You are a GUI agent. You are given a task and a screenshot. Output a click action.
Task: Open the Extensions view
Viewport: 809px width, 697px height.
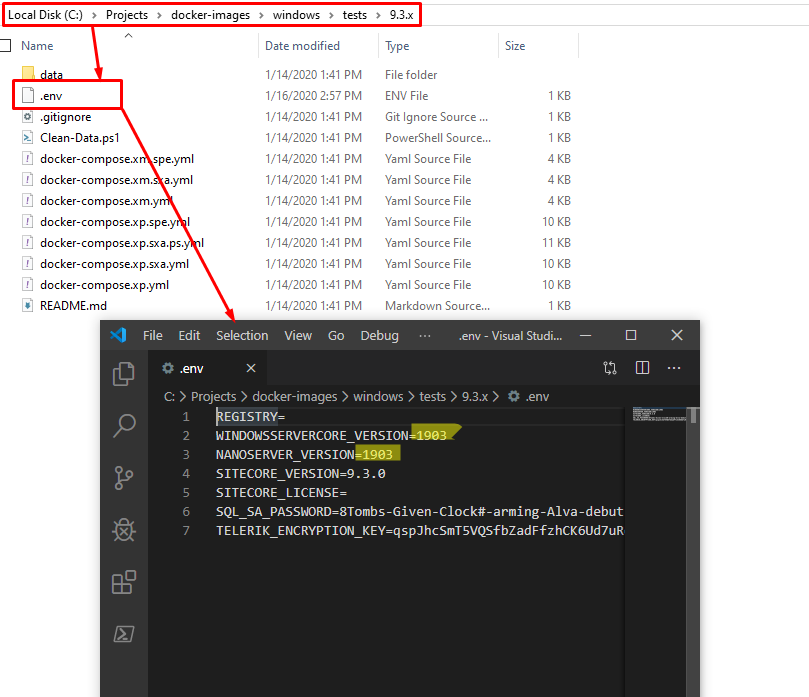(x=124, y=582)
